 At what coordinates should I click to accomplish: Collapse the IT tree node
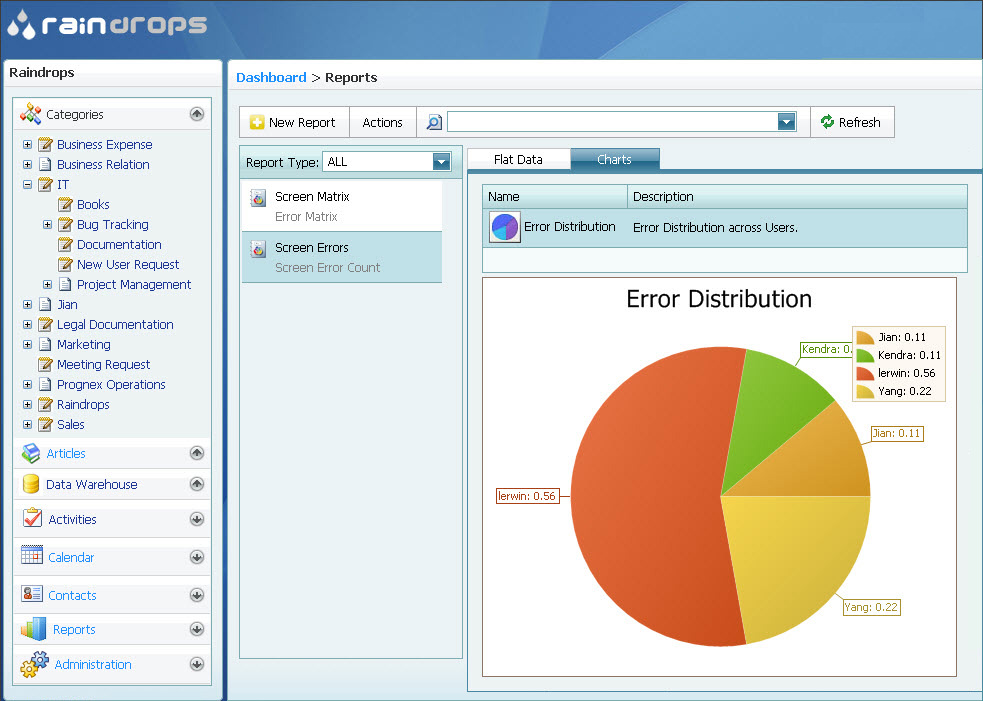pyautogui.click(x=27, y=185)
